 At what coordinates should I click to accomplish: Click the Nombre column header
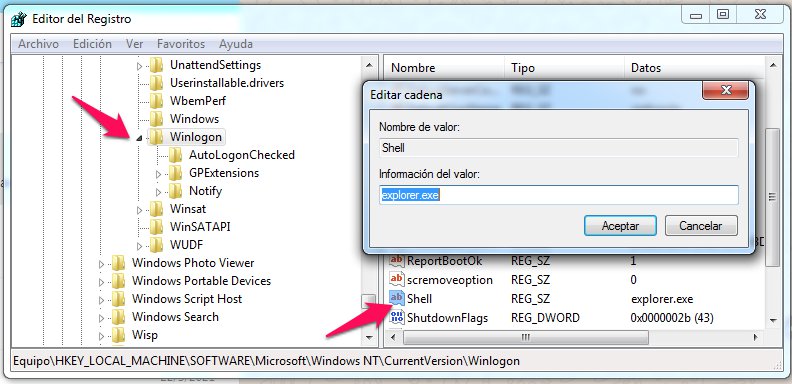444,68
